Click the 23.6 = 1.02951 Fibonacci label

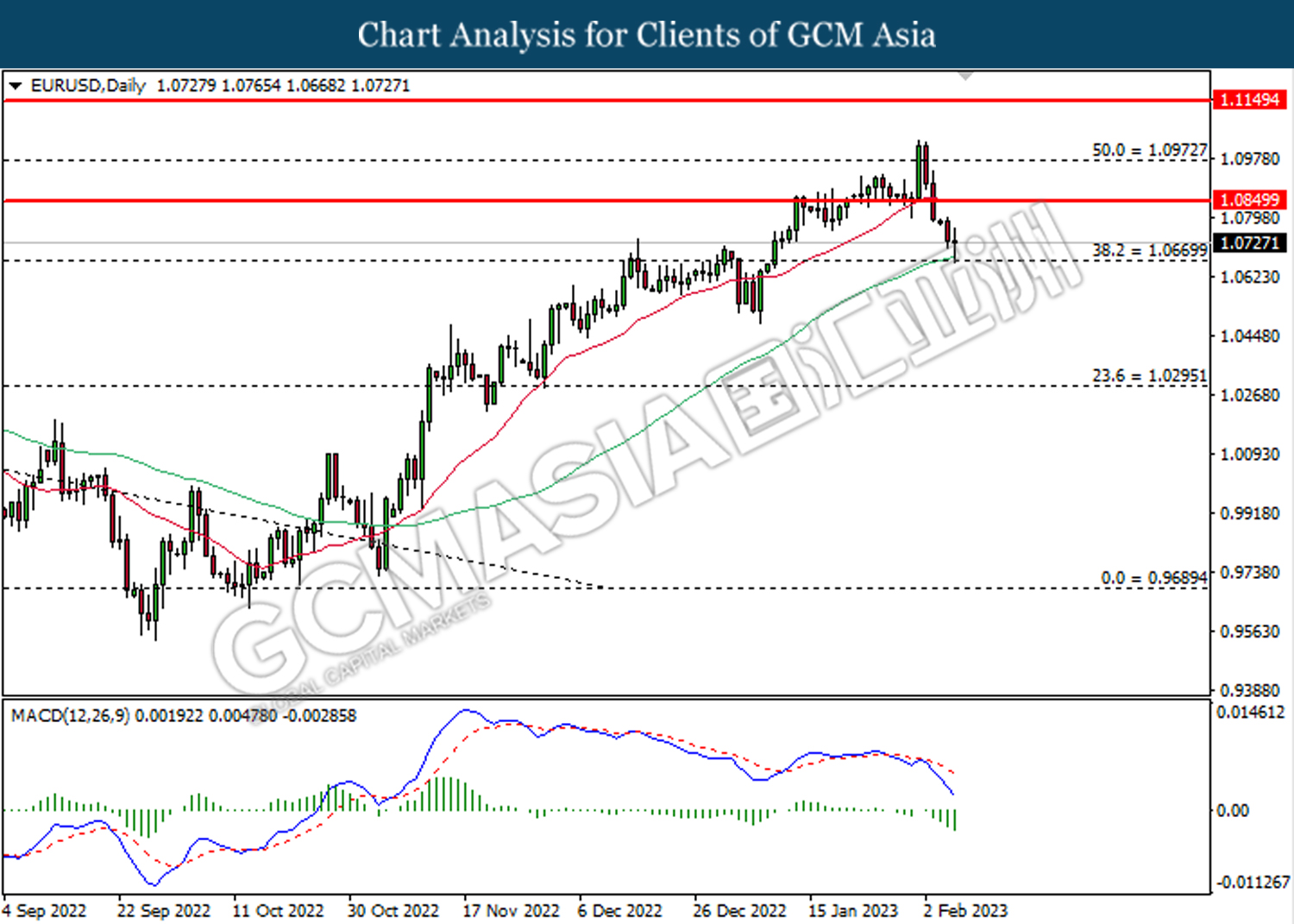click(1150, 376)
